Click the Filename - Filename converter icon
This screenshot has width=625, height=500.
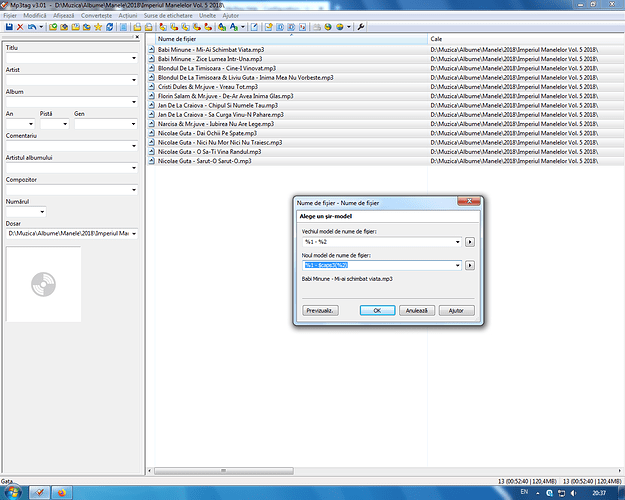(185, 27)
